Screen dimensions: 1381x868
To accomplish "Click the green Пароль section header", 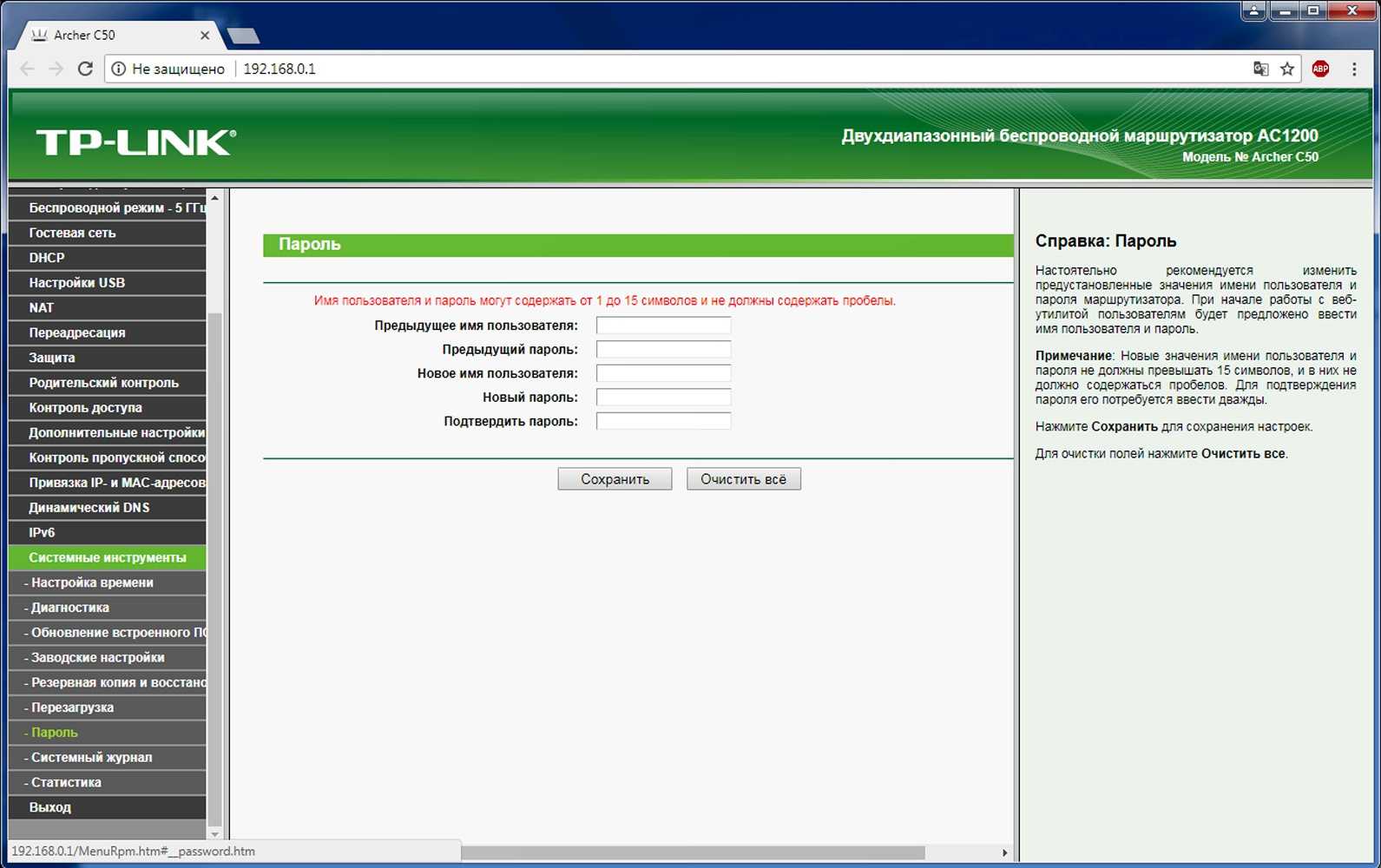I will (638, 245).
